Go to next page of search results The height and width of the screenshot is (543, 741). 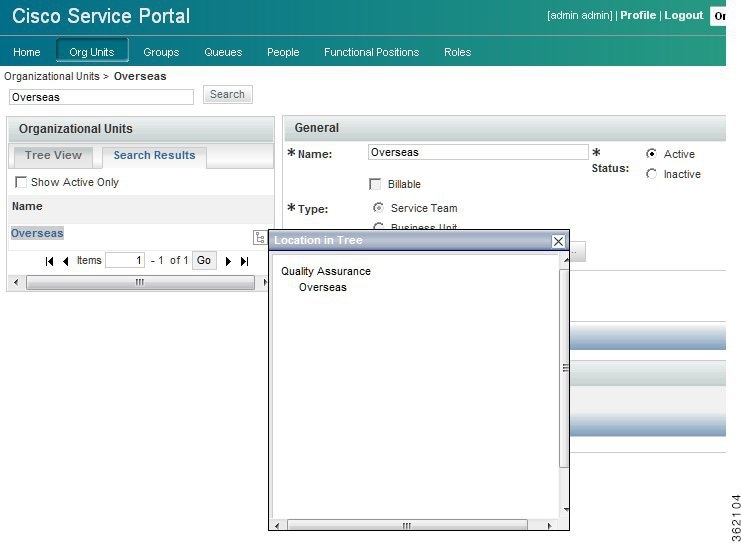point(228,261)
